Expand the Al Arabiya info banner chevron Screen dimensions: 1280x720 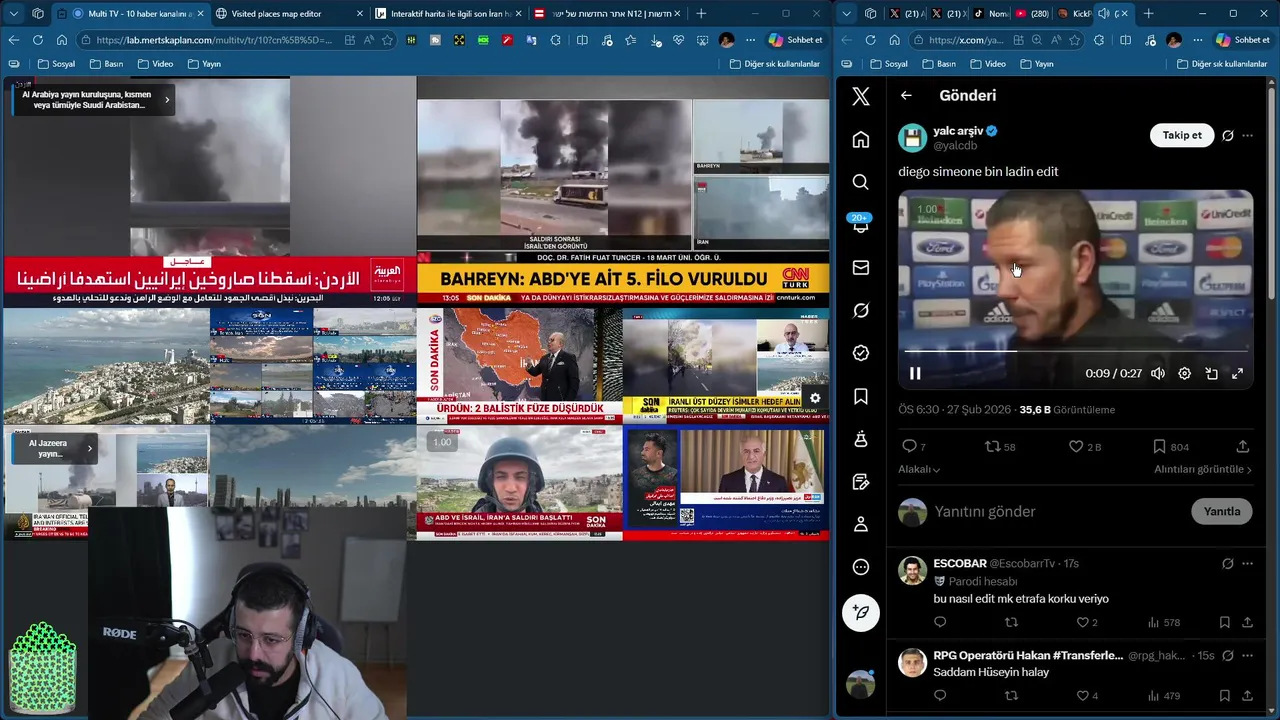pyautogui.click(x=167, y=99)
